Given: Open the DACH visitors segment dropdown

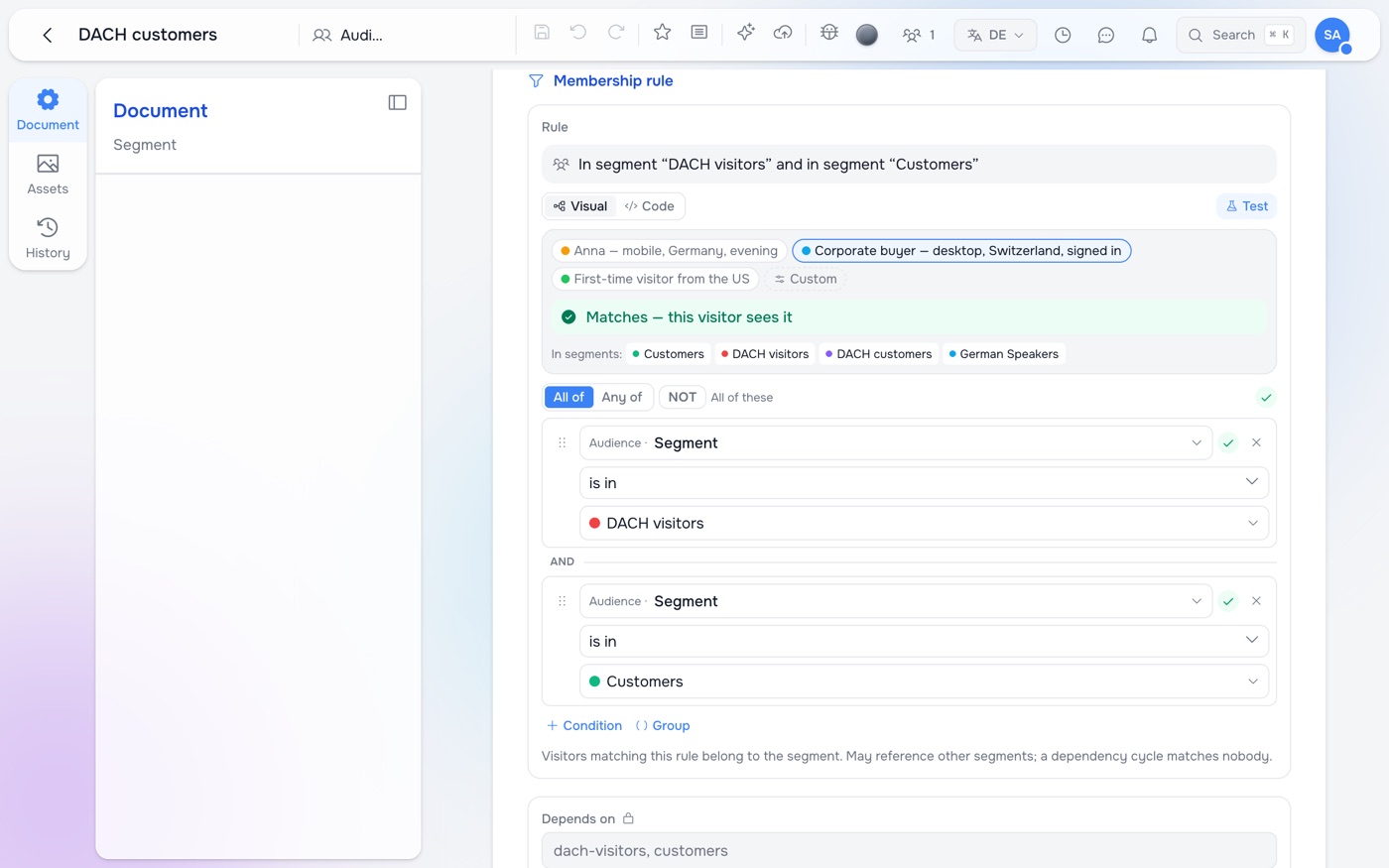Looking at the screenshot, I should (x=924, y=523).
